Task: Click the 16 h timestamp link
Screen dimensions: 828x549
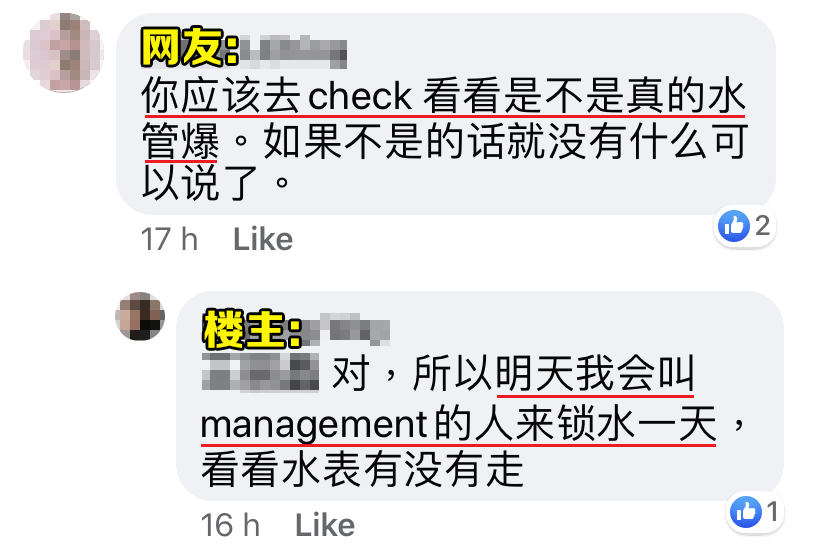Action: (x=230, y=525)
